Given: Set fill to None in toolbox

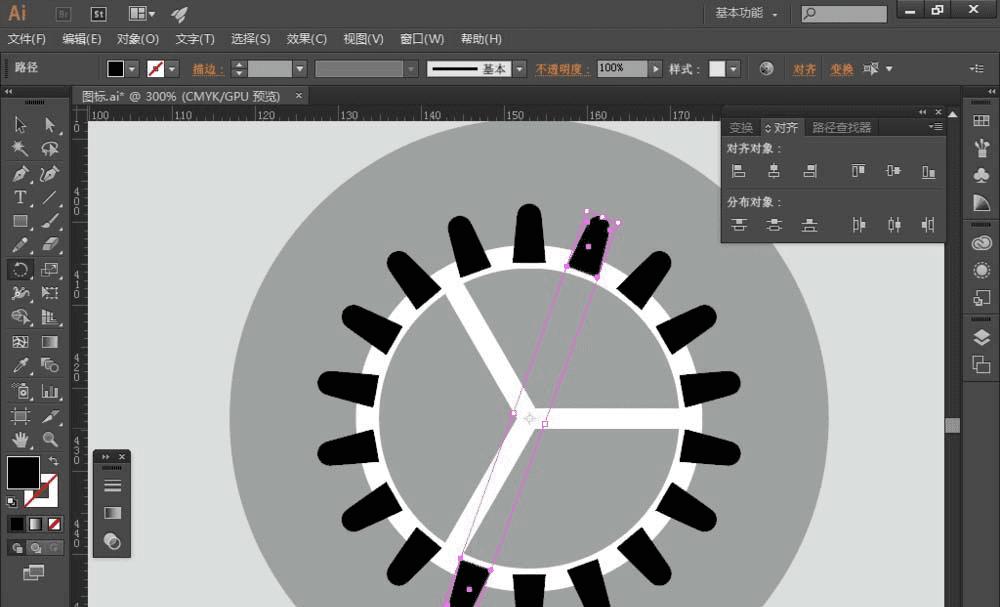Looking at the screenshot, I should (x=54, y=524).
